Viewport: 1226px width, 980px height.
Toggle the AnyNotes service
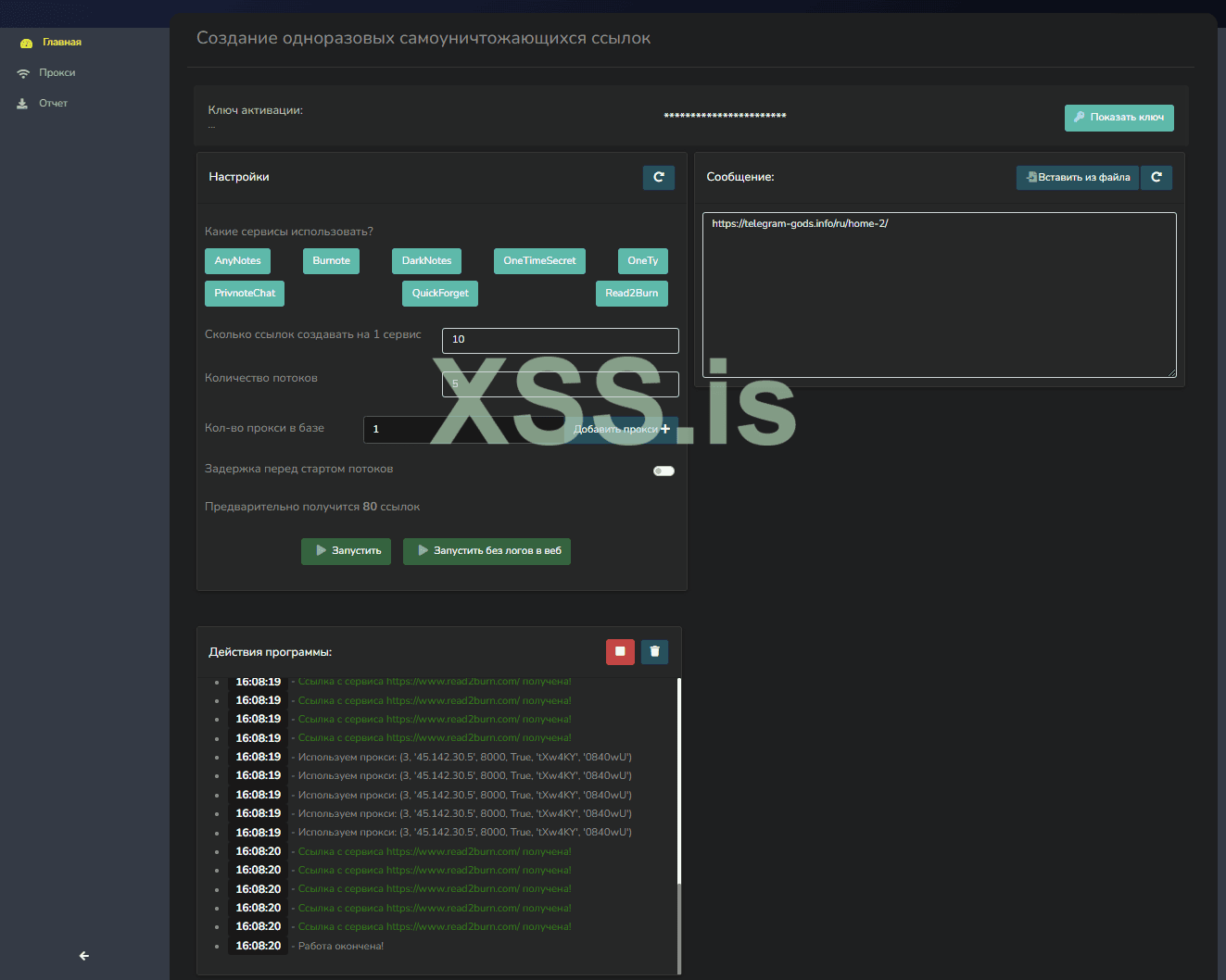[237, 261]
